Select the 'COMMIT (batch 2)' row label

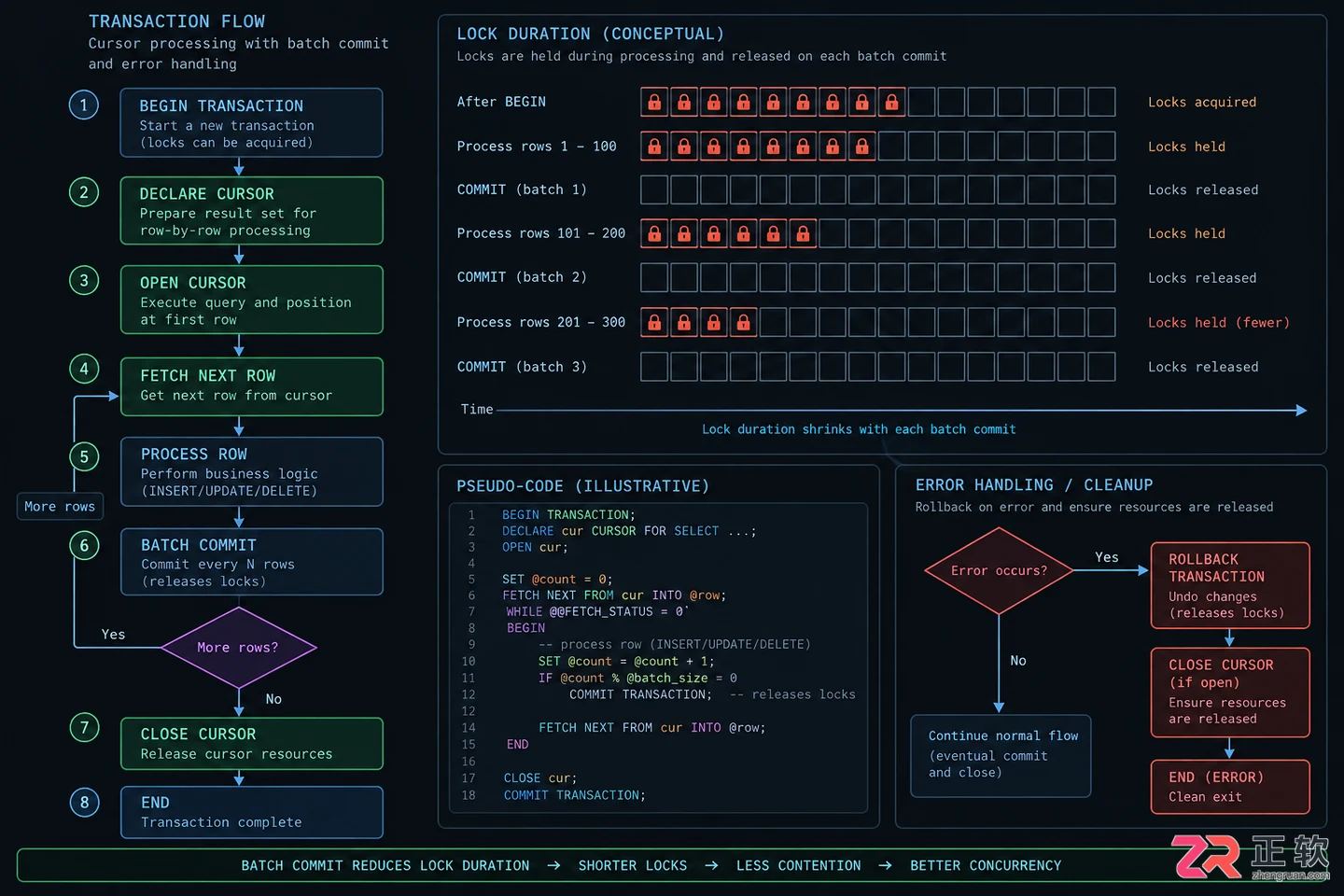522,277
